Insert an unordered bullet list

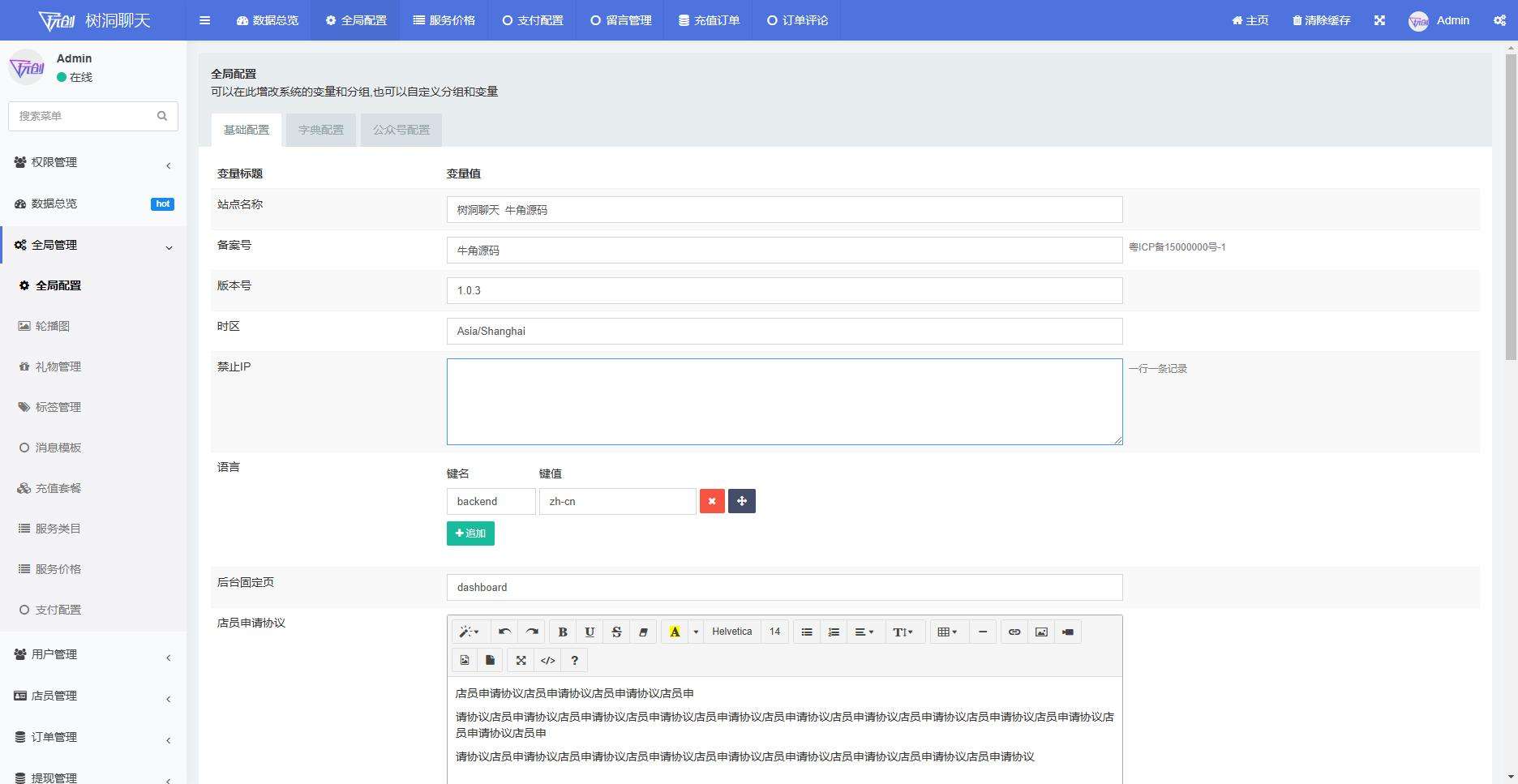[x=807, y=632]
